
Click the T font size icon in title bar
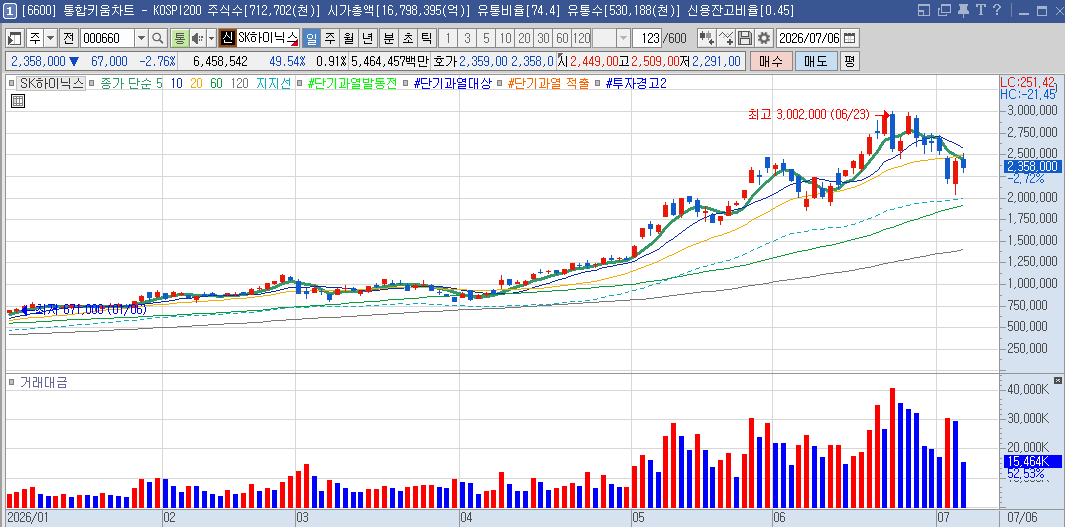(x=980, y=10)
